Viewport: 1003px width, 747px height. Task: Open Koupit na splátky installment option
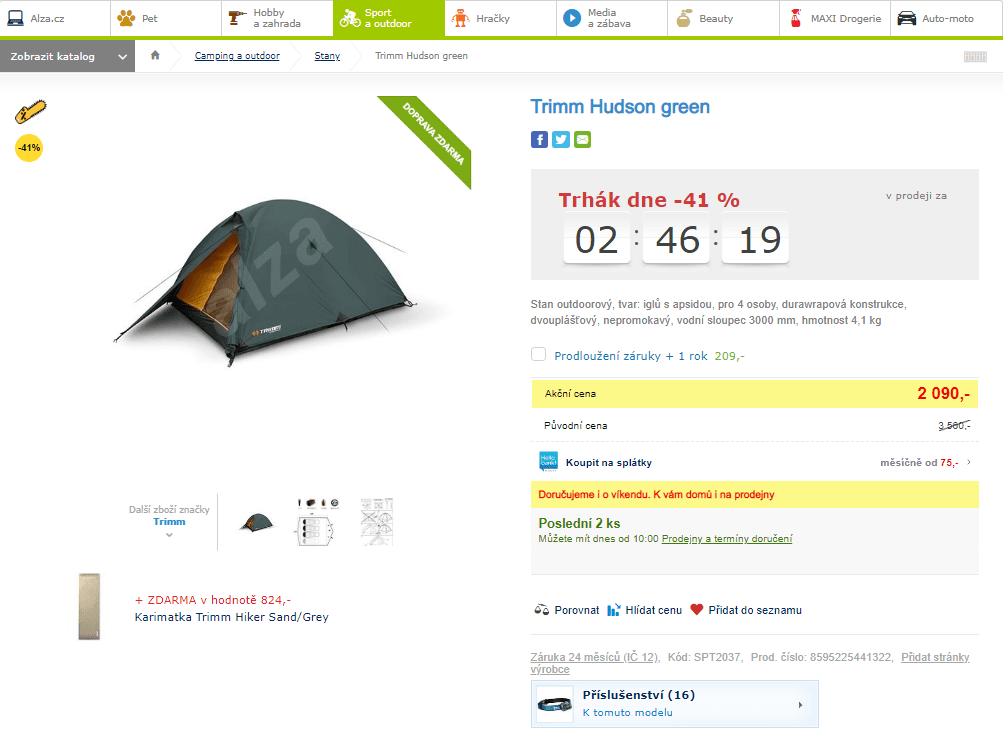tap(755, 462)
